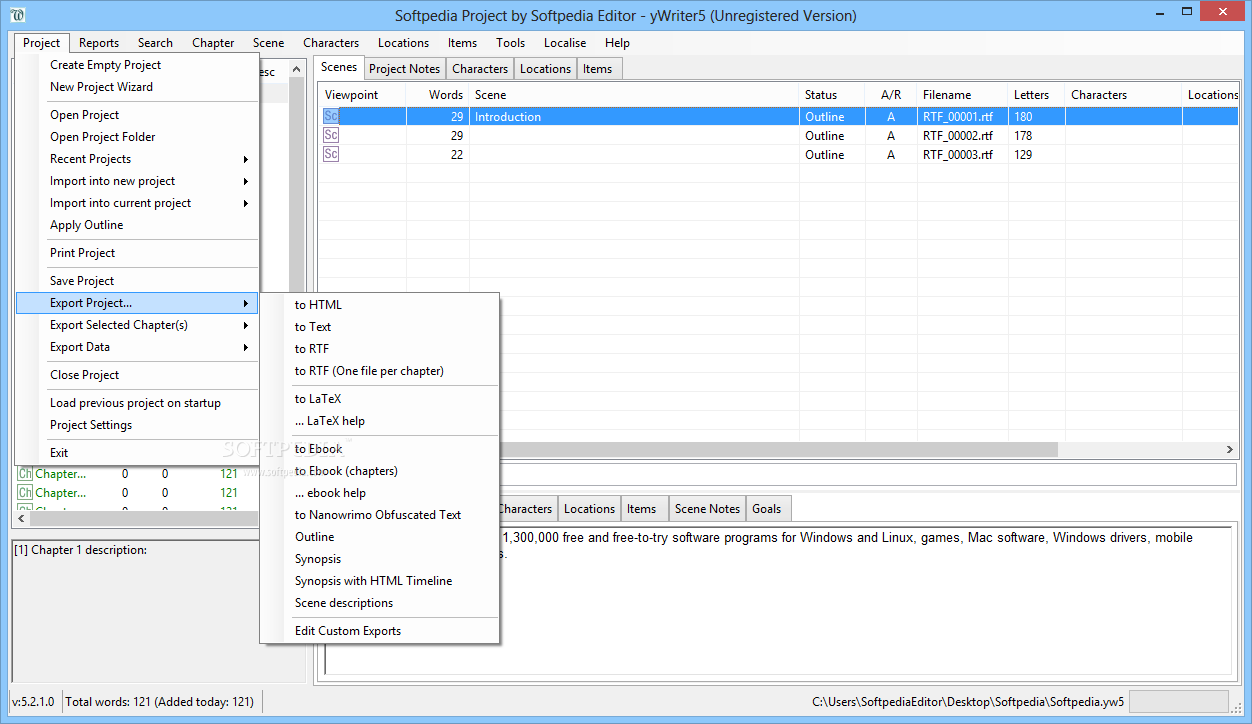Open the Reports menu
The height and width of the screenshot is (724, 1252).
coord(99,43)
